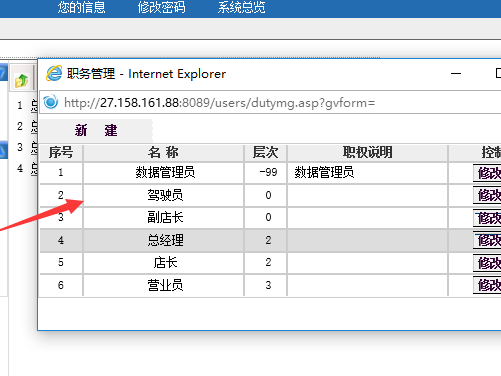The height and width of the screenshot is (376, 501).
Task: Click 修改 button for 营业员 row
Action: tap(487, 285)
